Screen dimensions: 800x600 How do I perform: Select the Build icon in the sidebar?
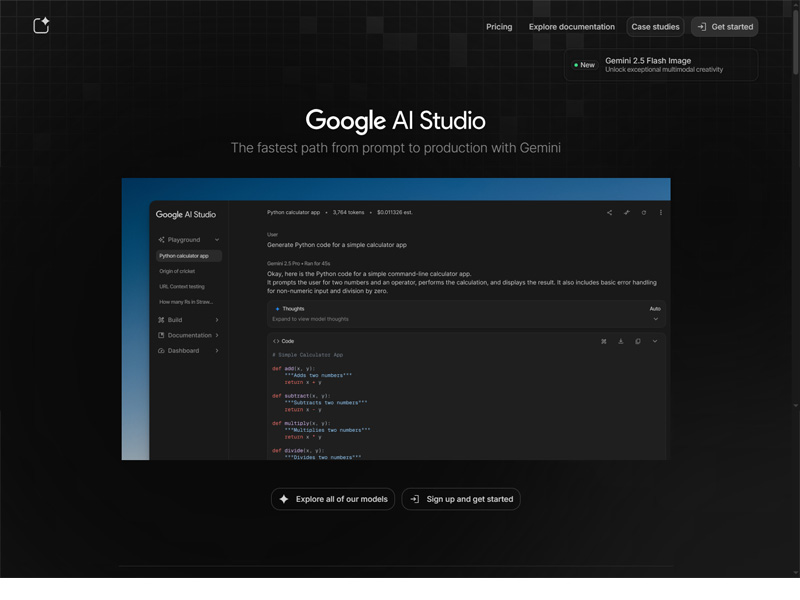(162, 319)
